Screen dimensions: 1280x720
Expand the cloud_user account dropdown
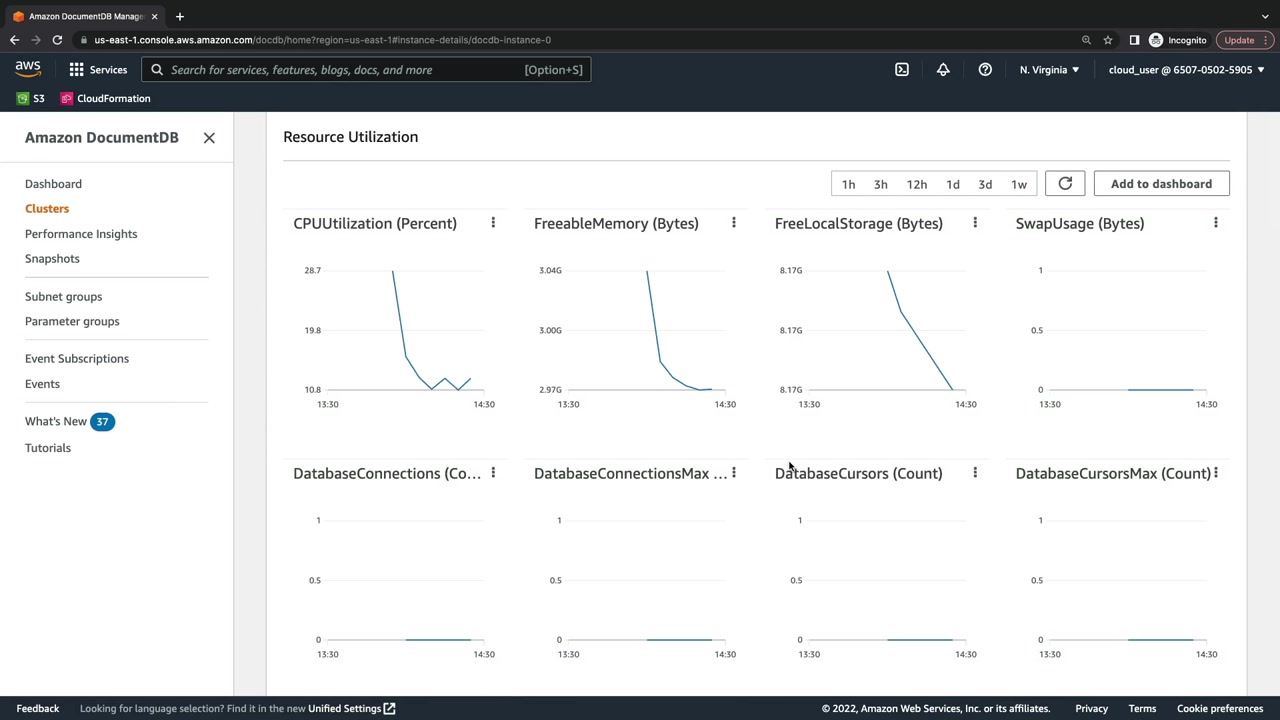tap(1186, 70)
